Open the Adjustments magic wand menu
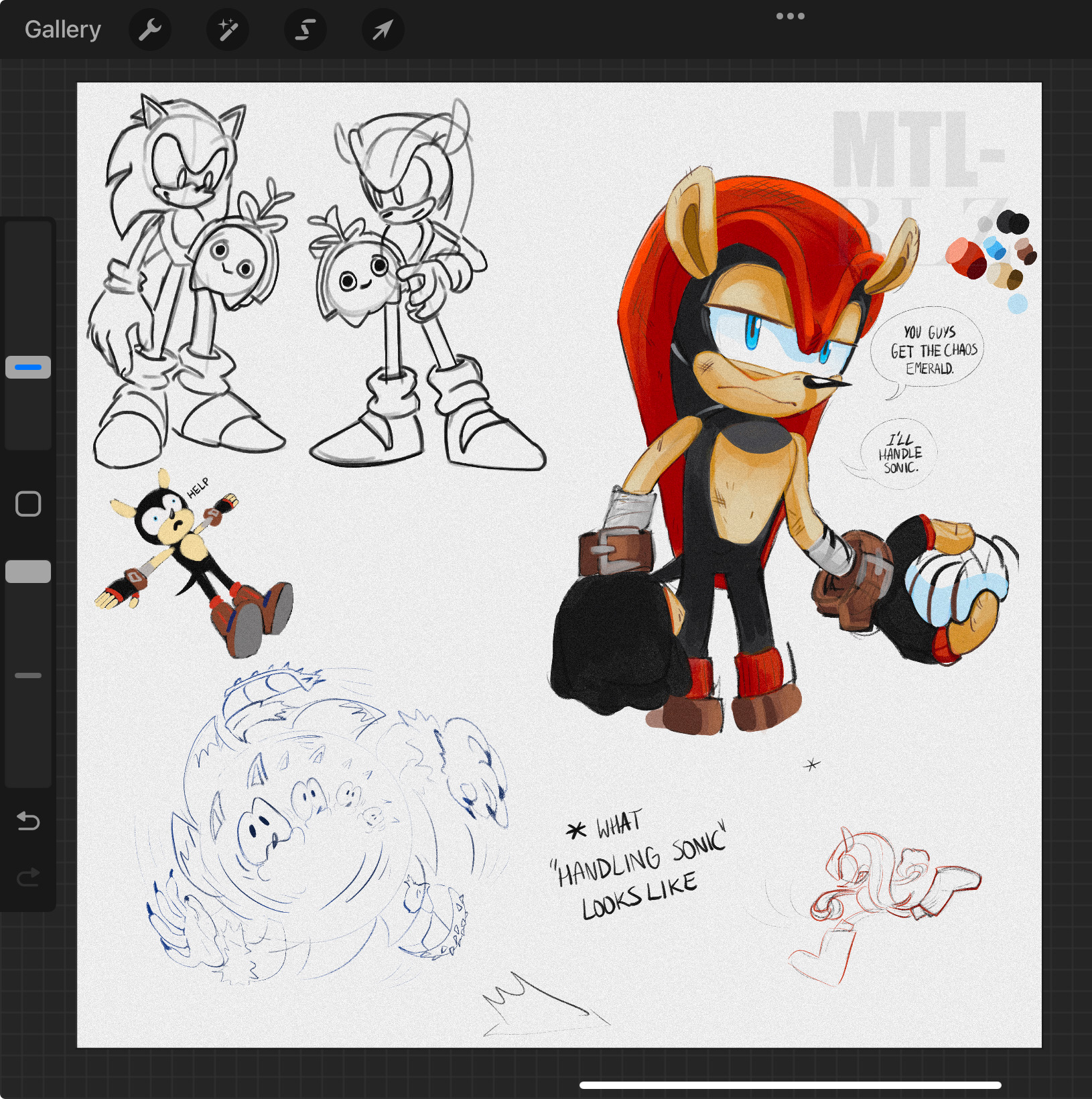1092x1099 pixels. click(227, 29)
